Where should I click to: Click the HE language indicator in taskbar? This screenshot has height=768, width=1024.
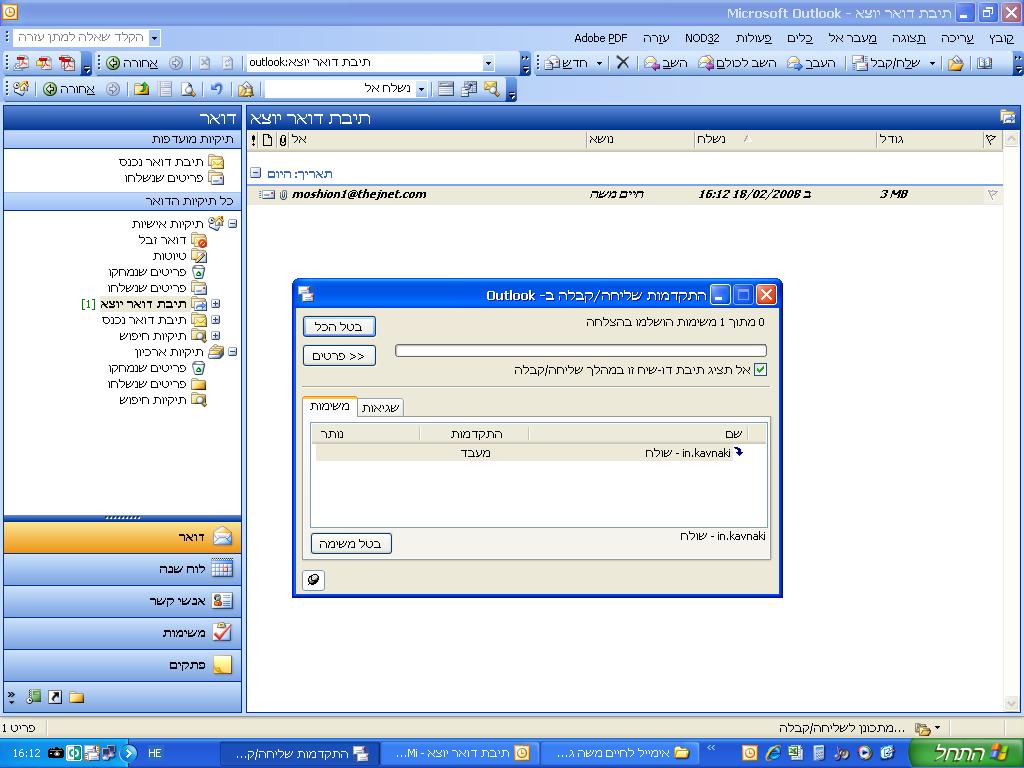coord(155,753)
